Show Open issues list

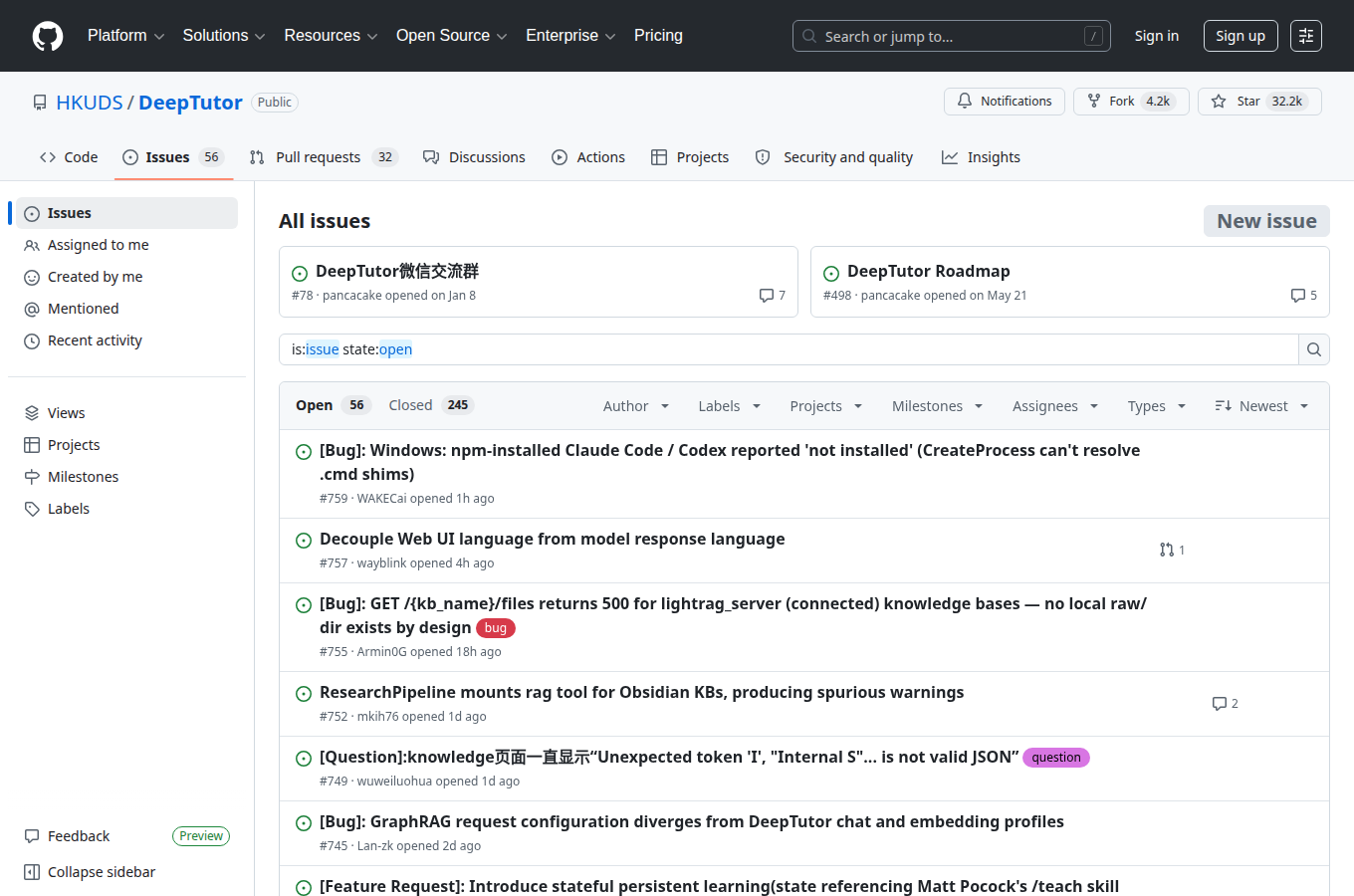(x=334, y=405)
